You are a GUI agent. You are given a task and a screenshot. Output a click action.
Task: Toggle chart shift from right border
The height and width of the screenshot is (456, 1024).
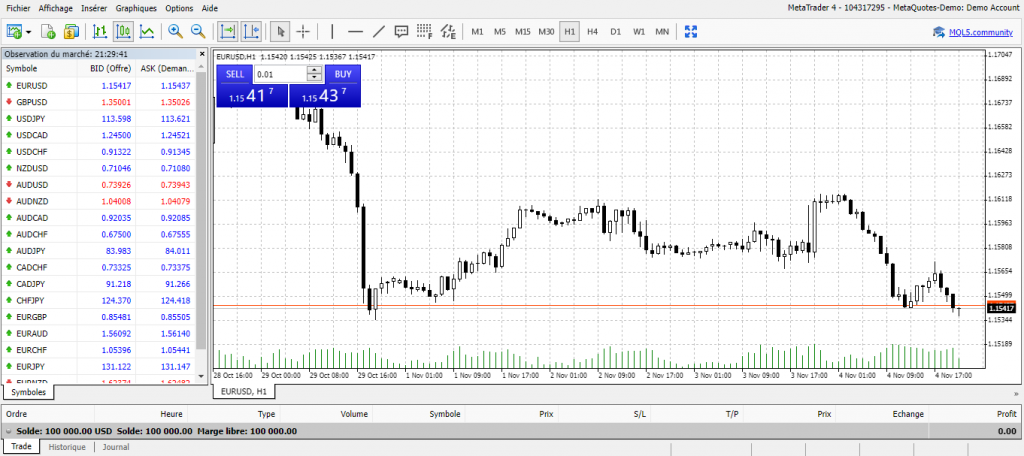point(251,31)
